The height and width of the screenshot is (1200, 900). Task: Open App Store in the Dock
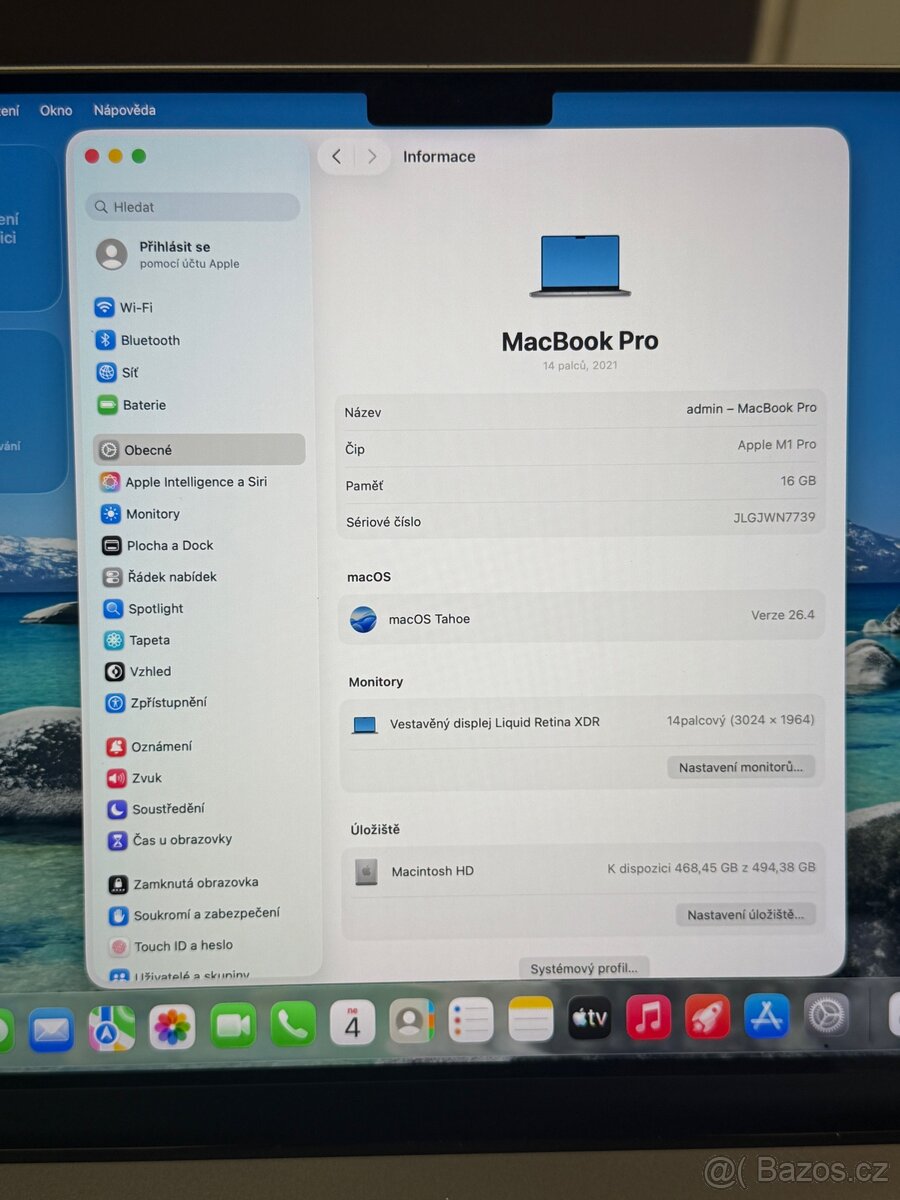767,1016
